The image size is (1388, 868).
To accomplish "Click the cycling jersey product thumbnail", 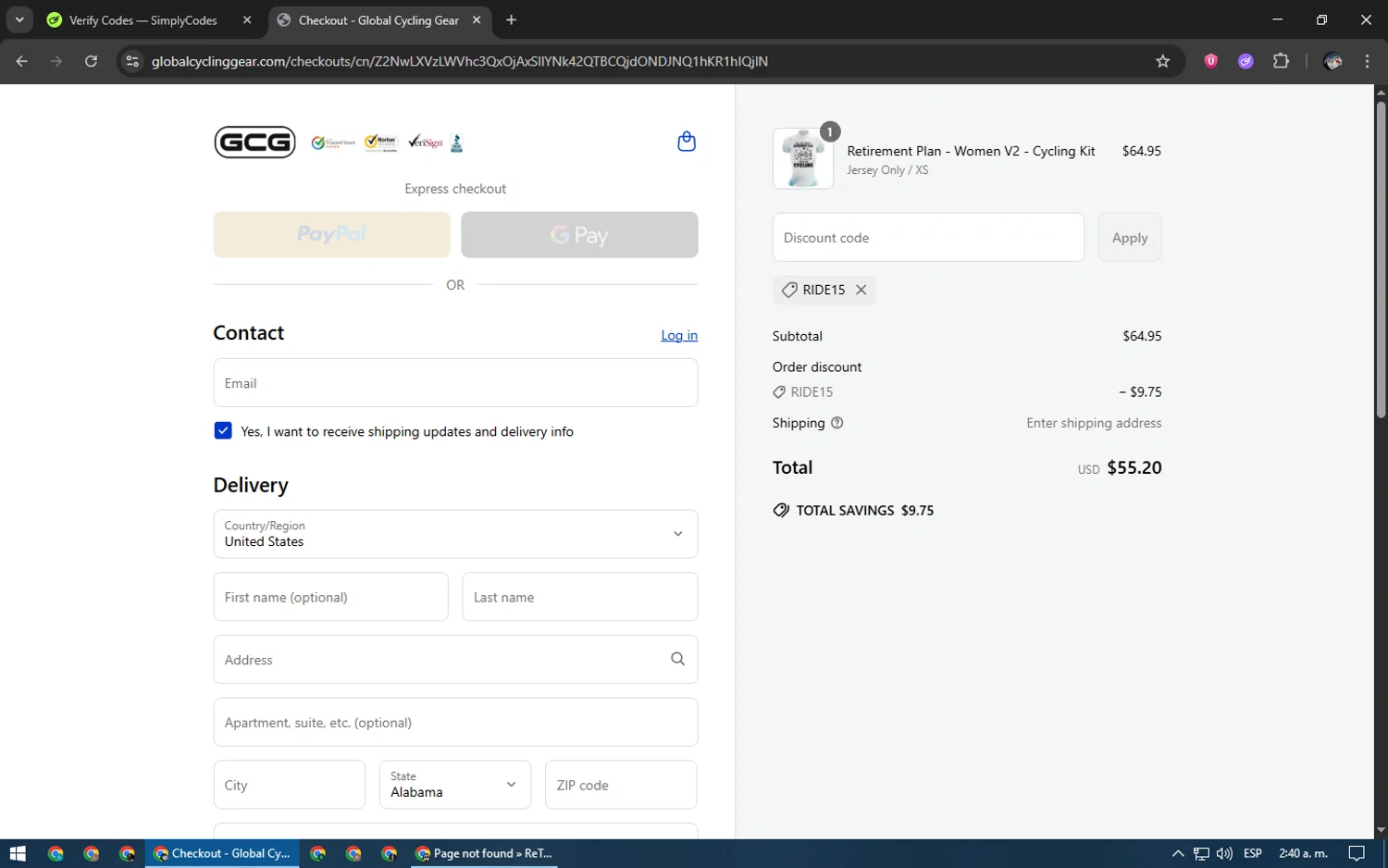I will (x=803, y=159).
